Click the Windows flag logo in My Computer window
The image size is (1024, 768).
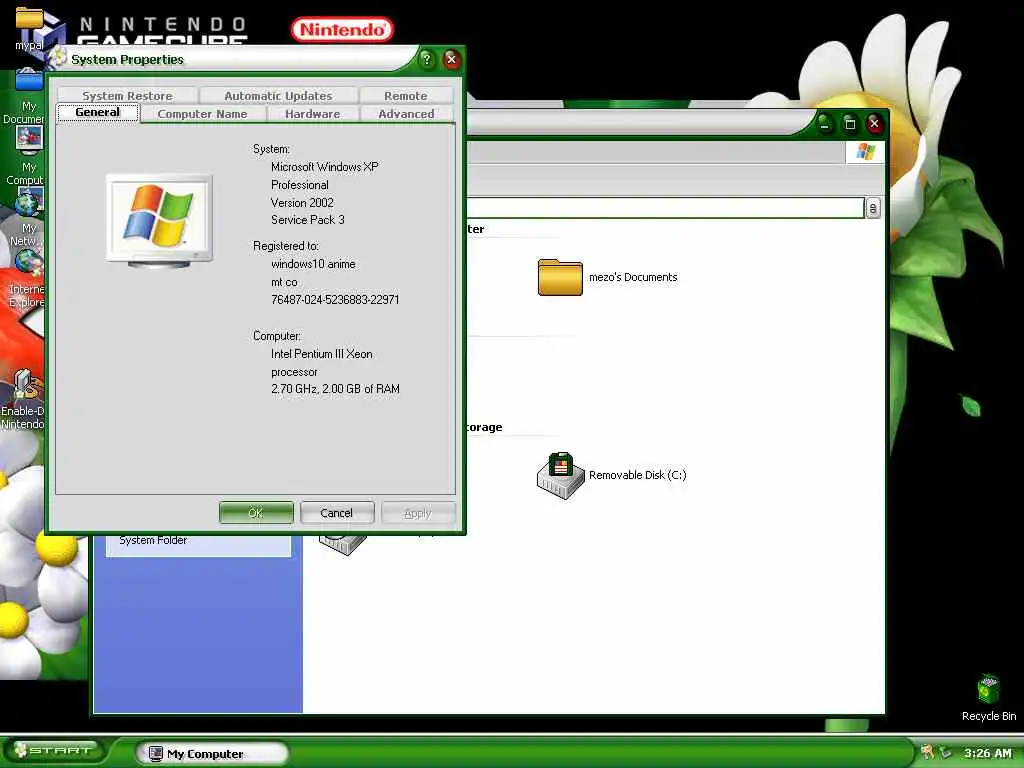(x=865, y=152)
